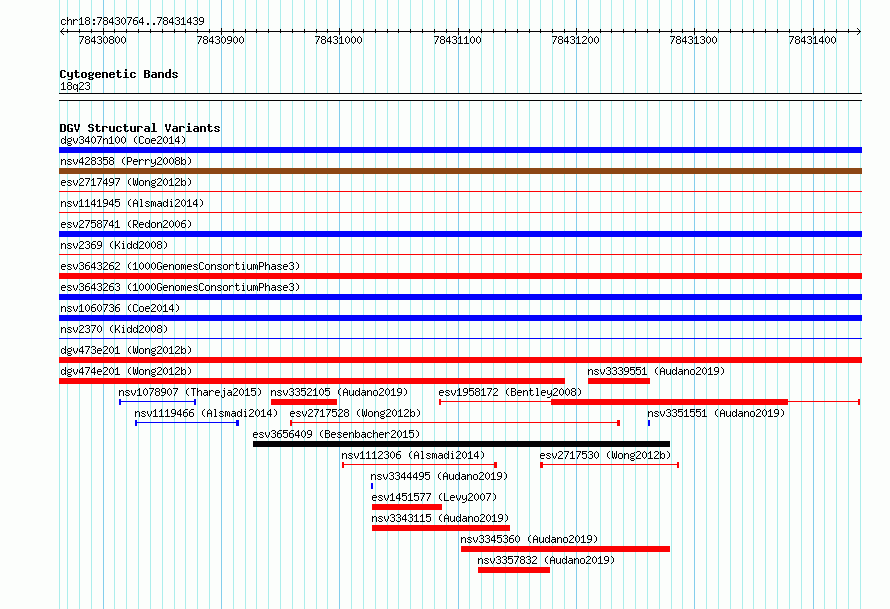
Task: Click the nsv3352105 (Audano2019) red bar
Action: pos(304,402)
